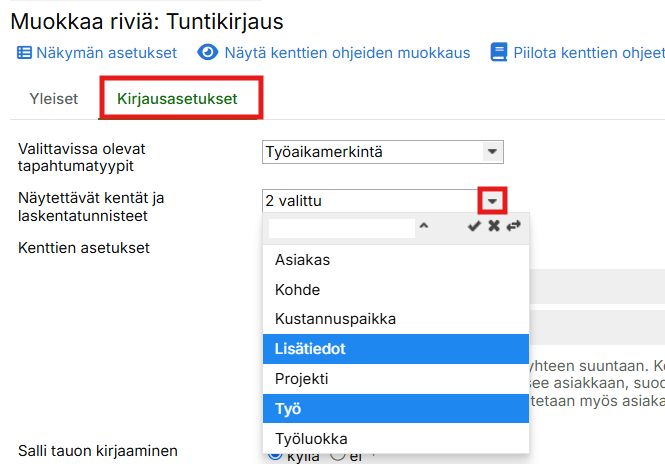Click the '2 valittu' multiselect field
The image size is (665, 464).
[x=369, y=201]
